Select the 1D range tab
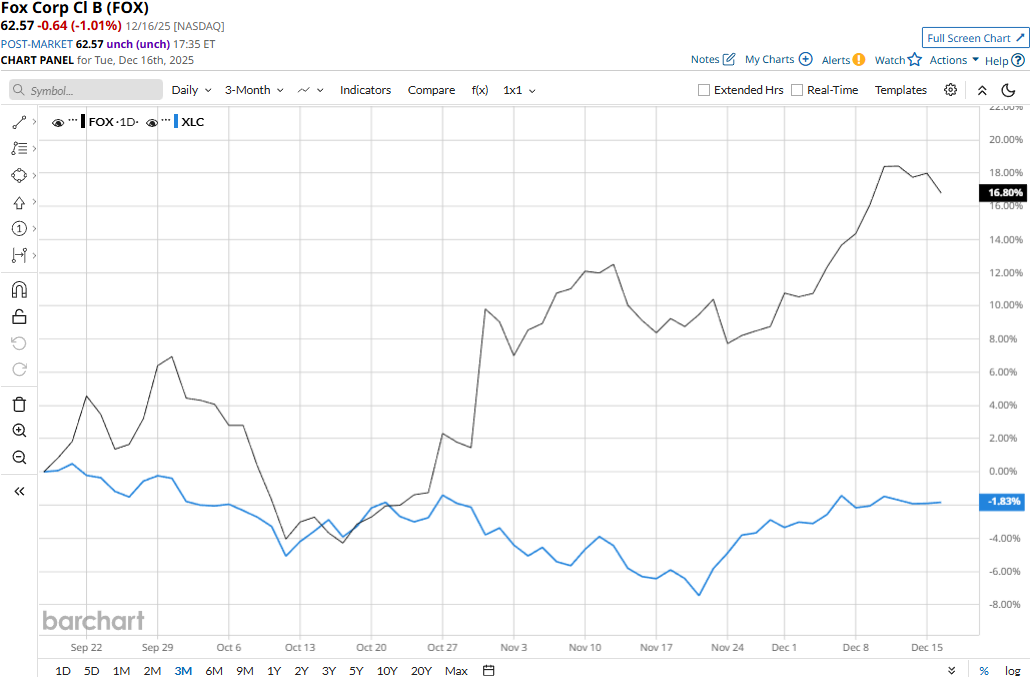 pyautogui.click(x=62, y=670)
